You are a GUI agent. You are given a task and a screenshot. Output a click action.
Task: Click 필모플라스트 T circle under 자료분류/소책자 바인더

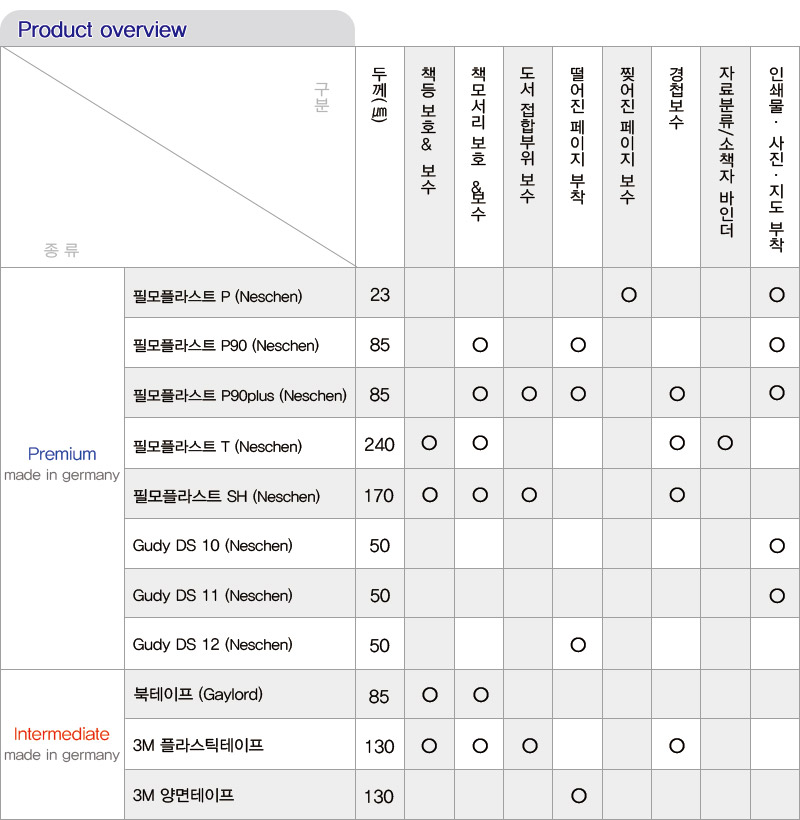click(725, 443)
